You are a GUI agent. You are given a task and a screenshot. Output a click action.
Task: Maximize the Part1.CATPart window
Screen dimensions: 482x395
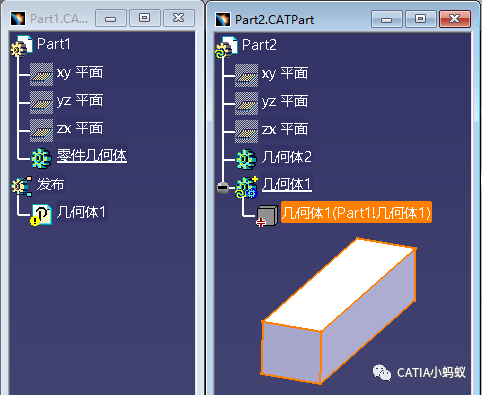pyautogui.click(x=145, y=18)
